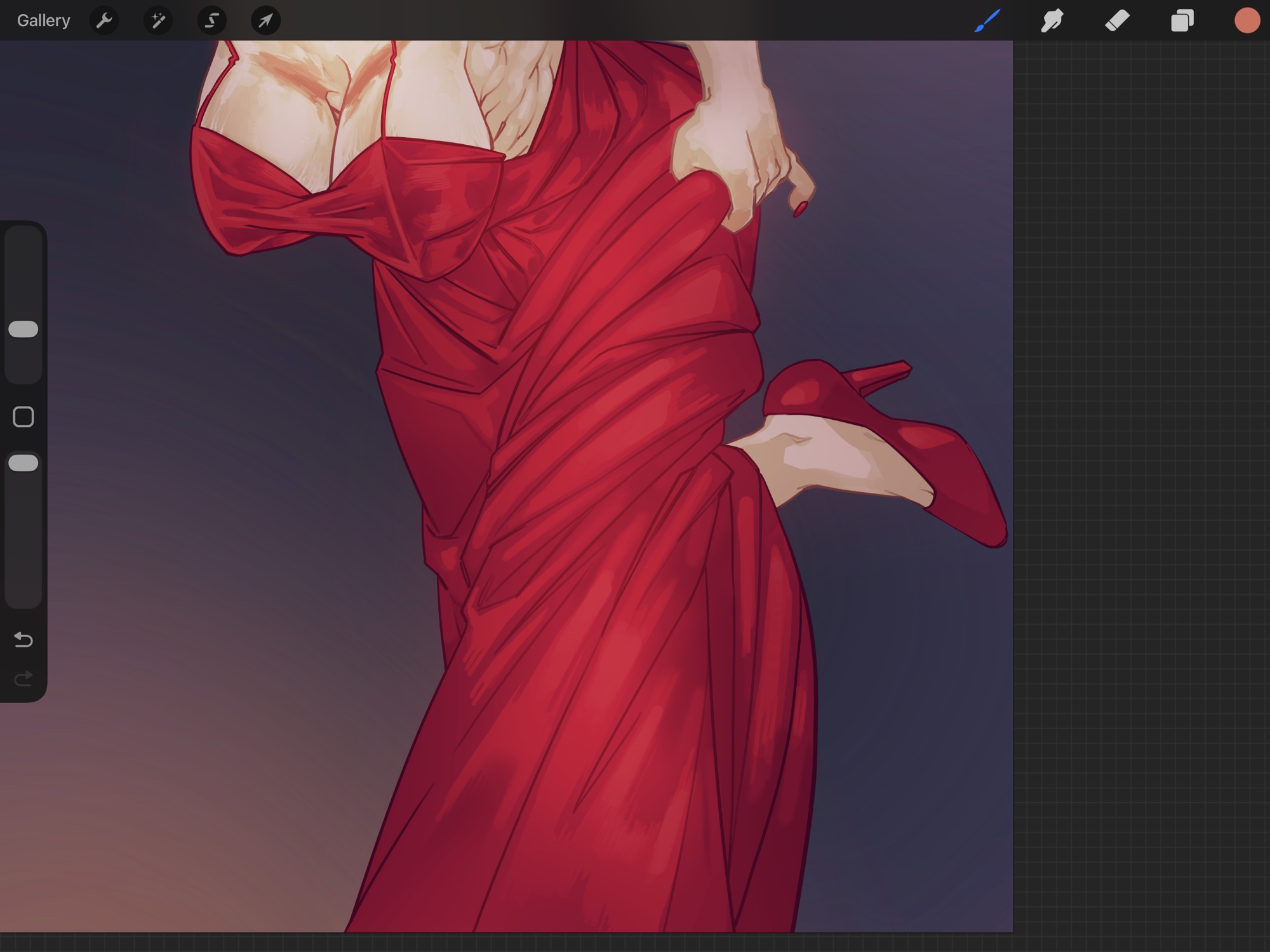
Task: Click the brush opacity slider handle
Action: click(23, 463)
